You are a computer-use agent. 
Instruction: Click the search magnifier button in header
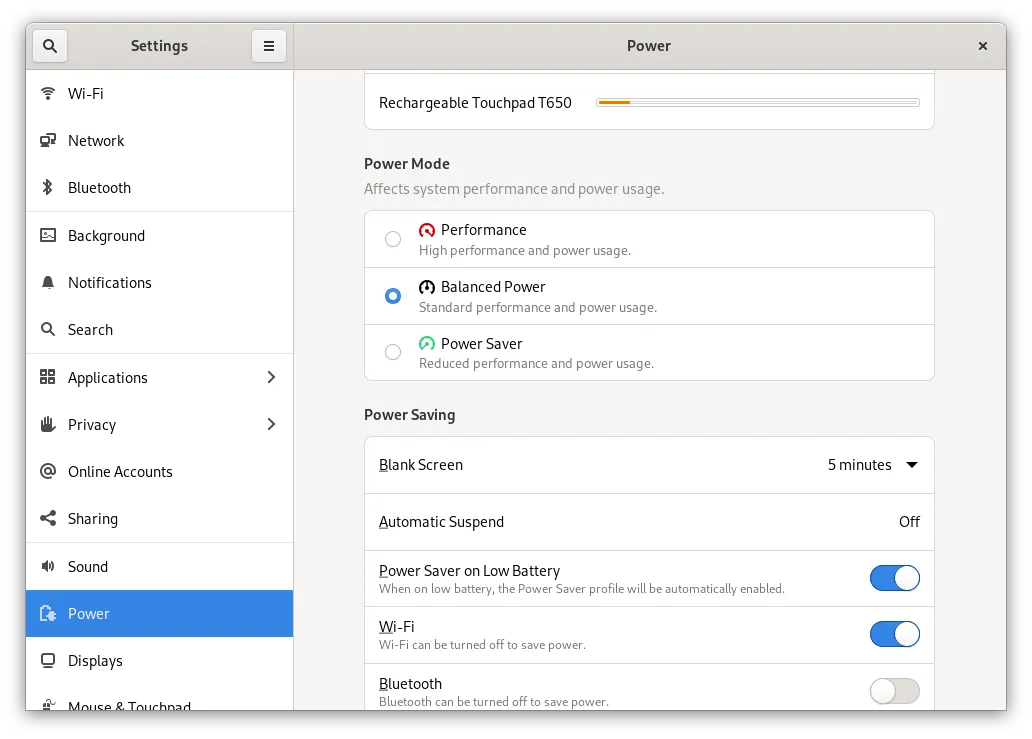[50, 46]
